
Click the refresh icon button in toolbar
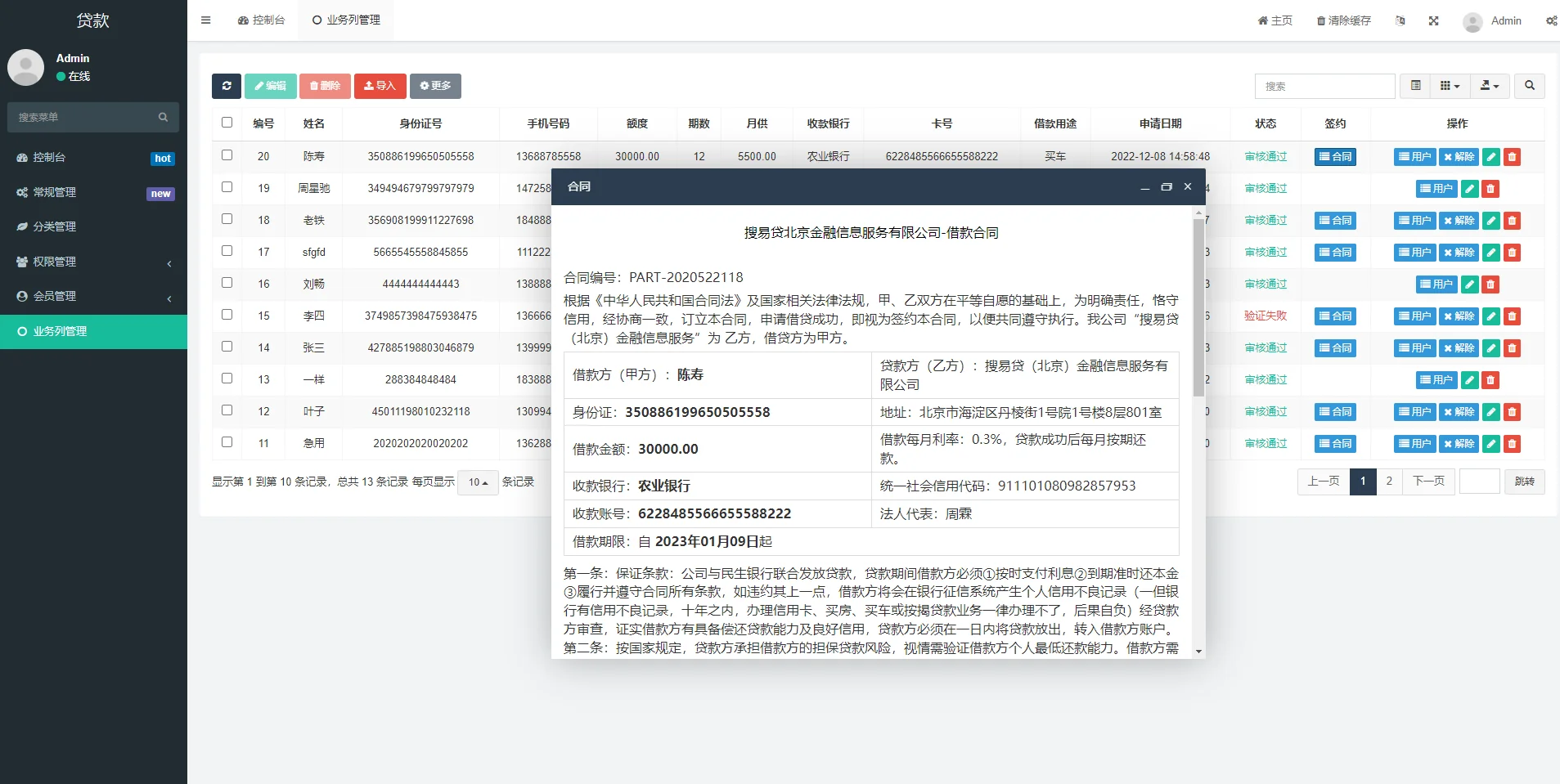coord(226,86)
